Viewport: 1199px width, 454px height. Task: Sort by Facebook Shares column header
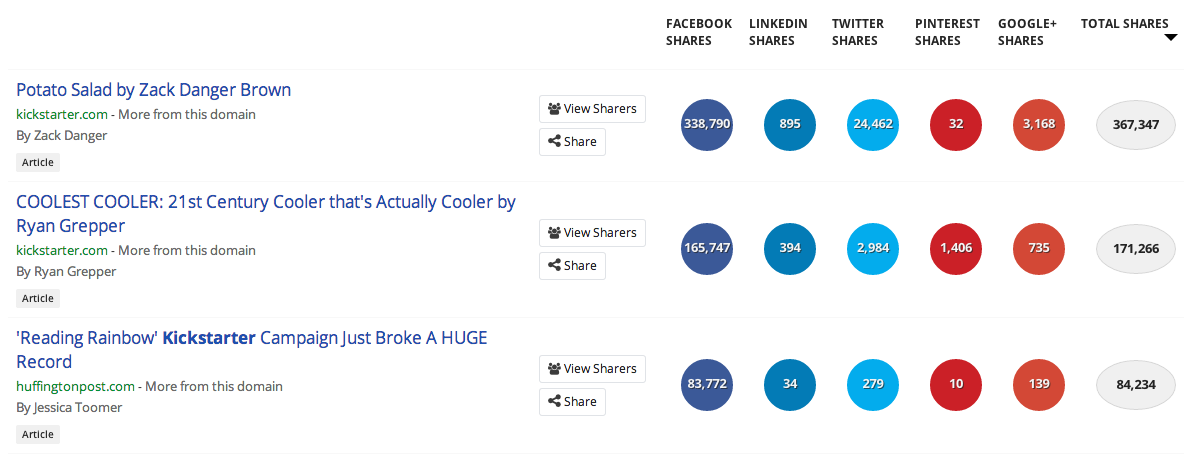tap(698, 32)
